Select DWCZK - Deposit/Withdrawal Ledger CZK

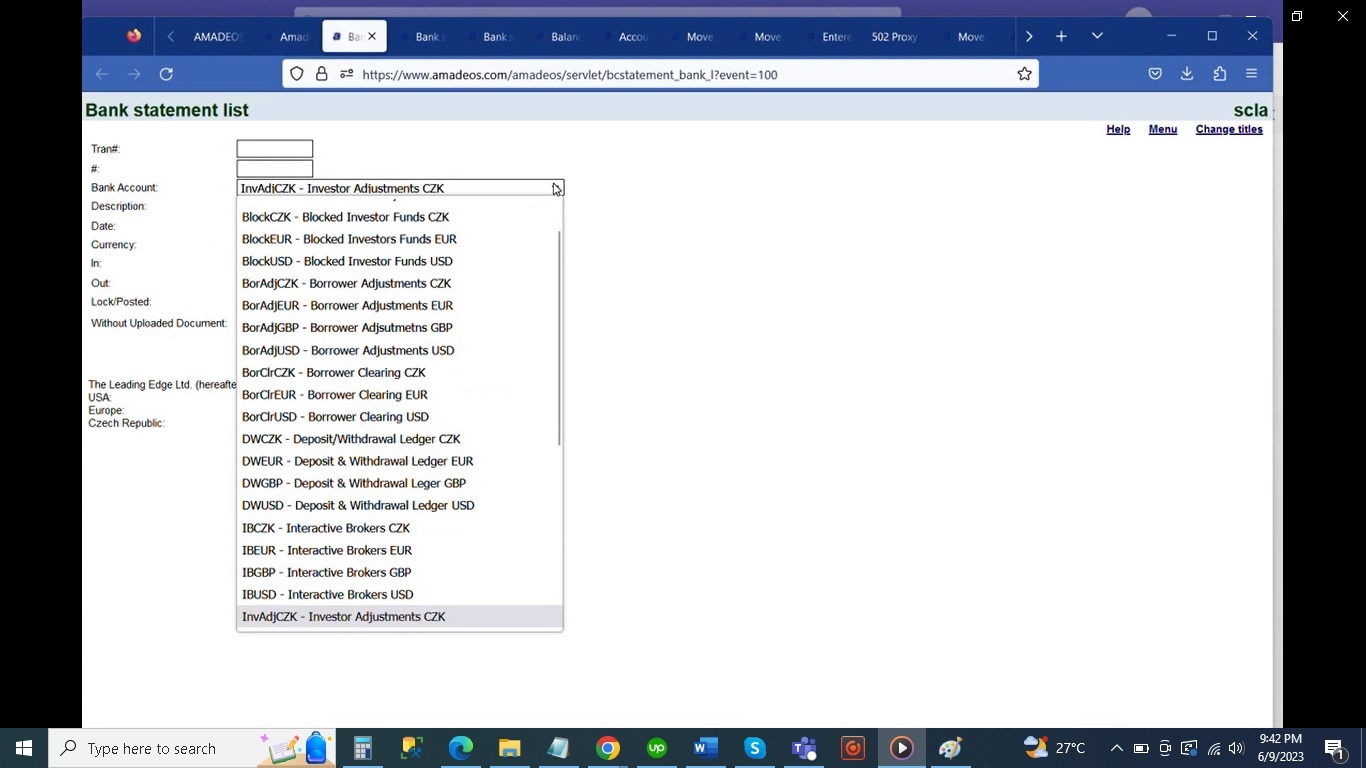tap(399, 439)
